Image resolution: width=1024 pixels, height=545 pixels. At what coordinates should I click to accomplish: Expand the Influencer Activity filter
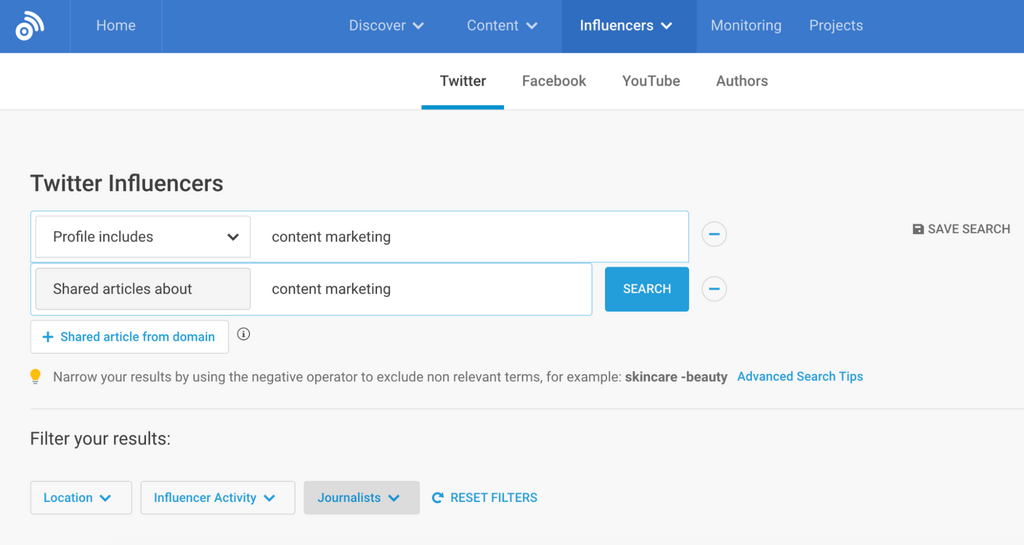coord(217,497)
